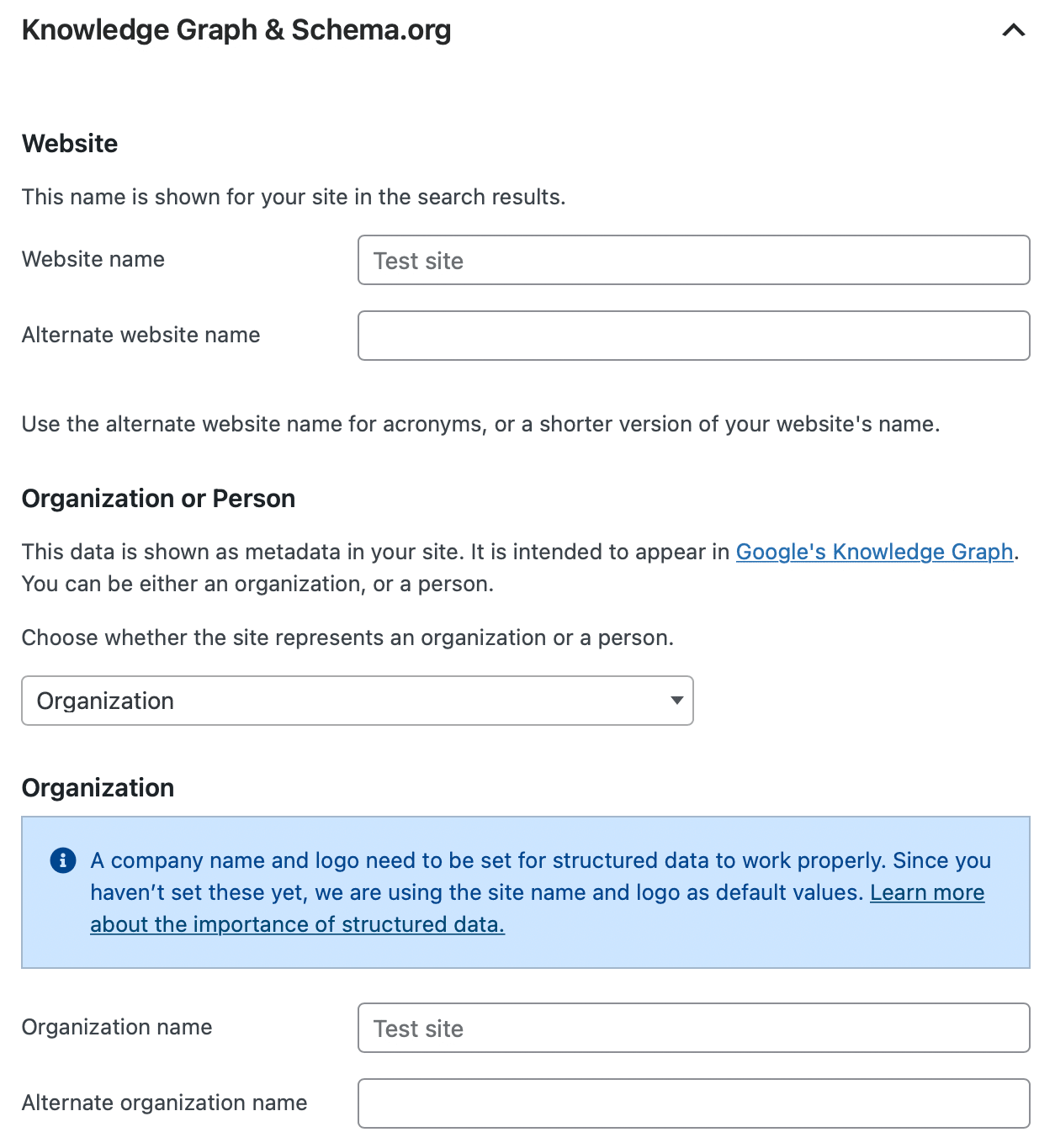This screenshot has height=1148, width=1055.
Task: Click the Organization or Person heading
Action: click(x=158, y=498)
